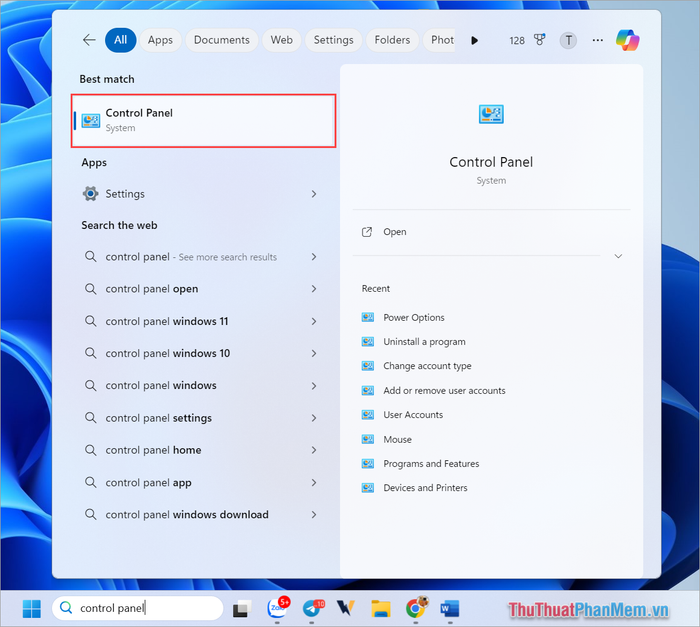This screenshot has width=700, height=627.
Task: Open Google Chrome from the taskbar
Action: 417,608
